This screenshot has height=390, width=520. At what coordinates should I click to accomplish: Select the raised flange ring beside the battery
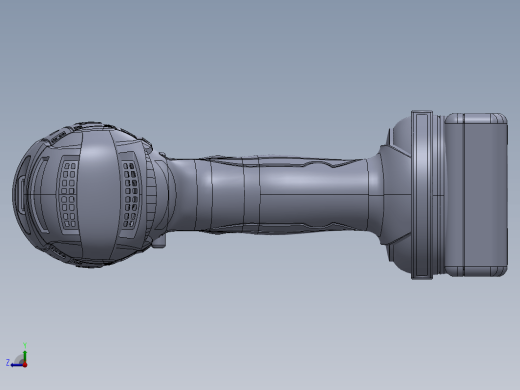pos(422,195)
